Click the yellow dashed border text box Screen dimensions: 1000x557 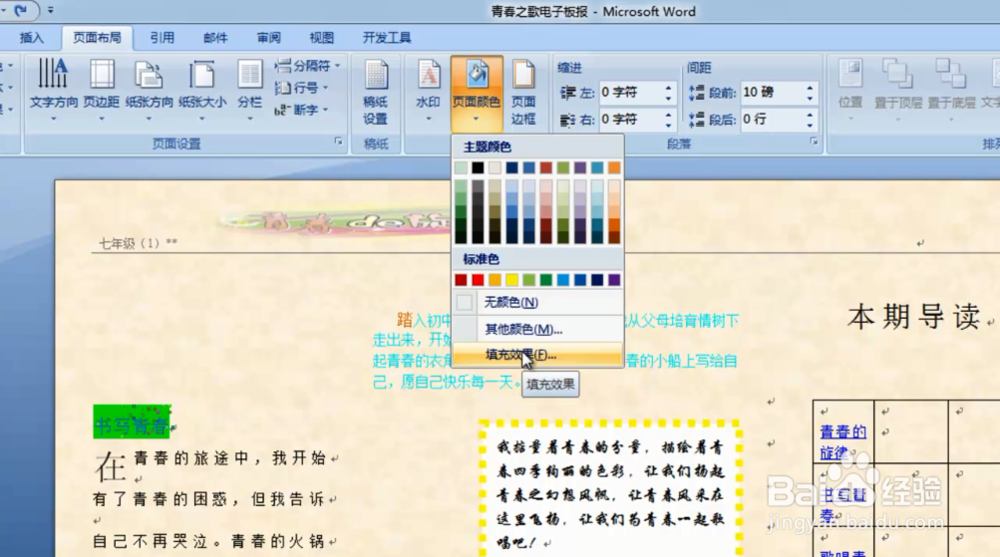pos(610,488)
